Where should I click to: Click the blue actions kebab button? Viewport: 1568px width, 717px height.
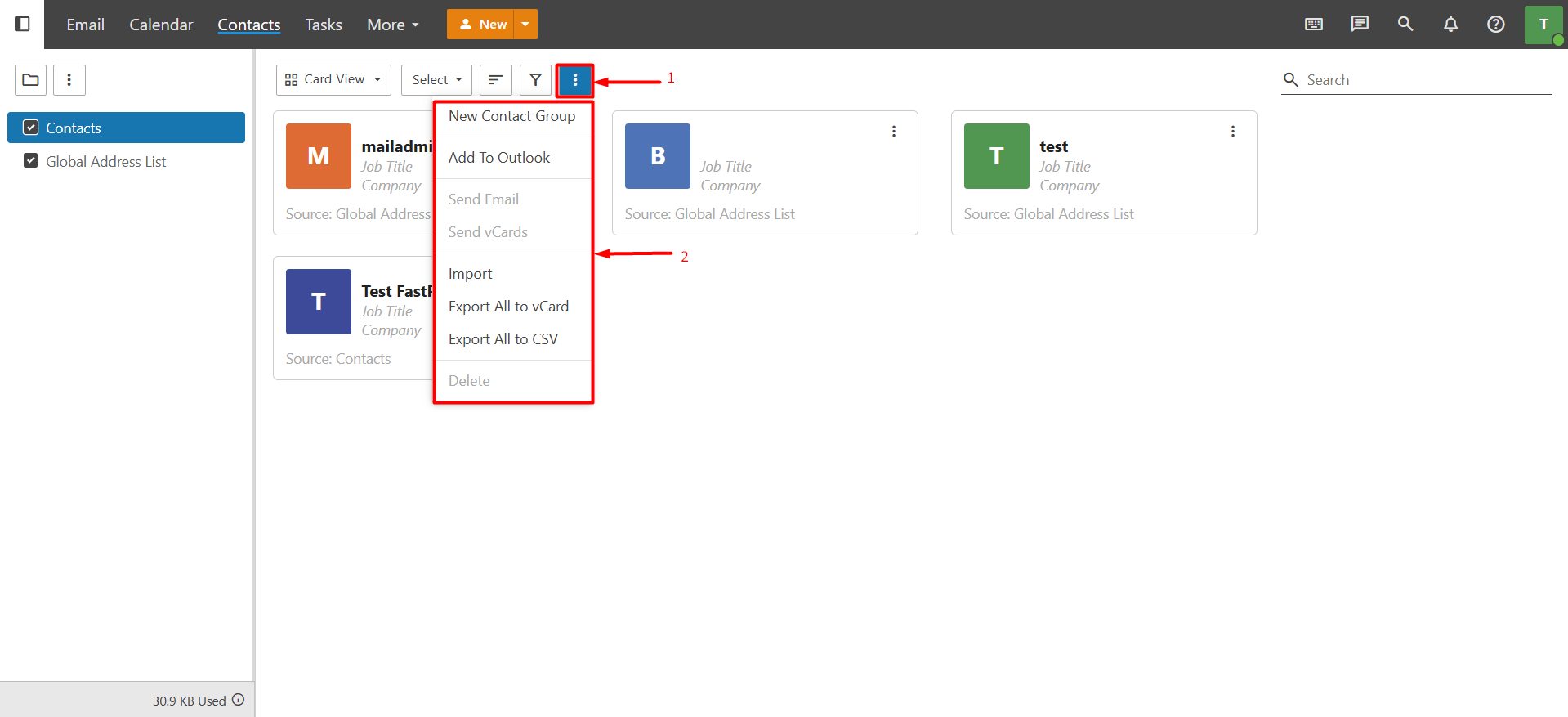[x=575, y=80]
